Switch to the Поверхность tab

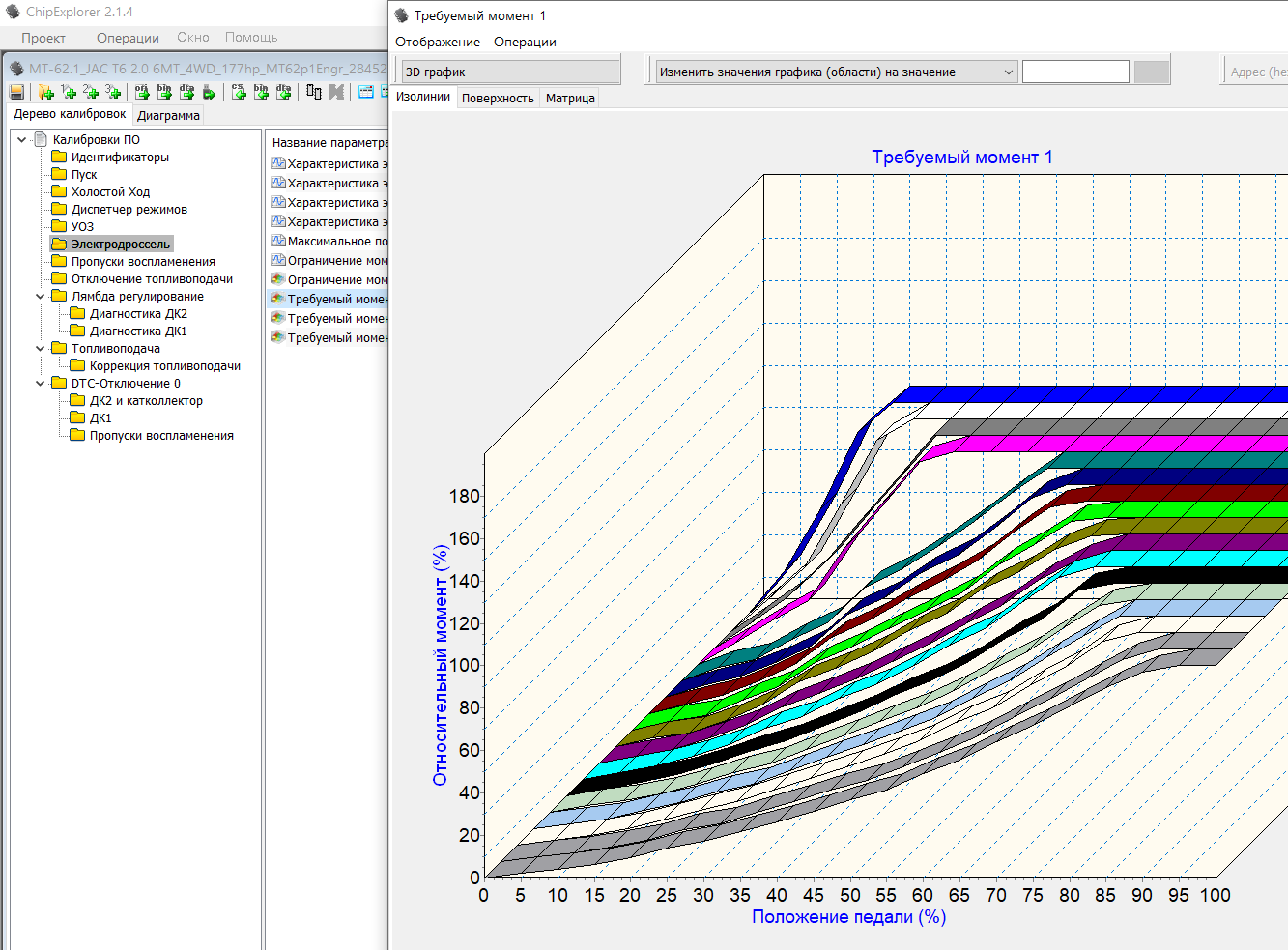click(x=498, y=99)
